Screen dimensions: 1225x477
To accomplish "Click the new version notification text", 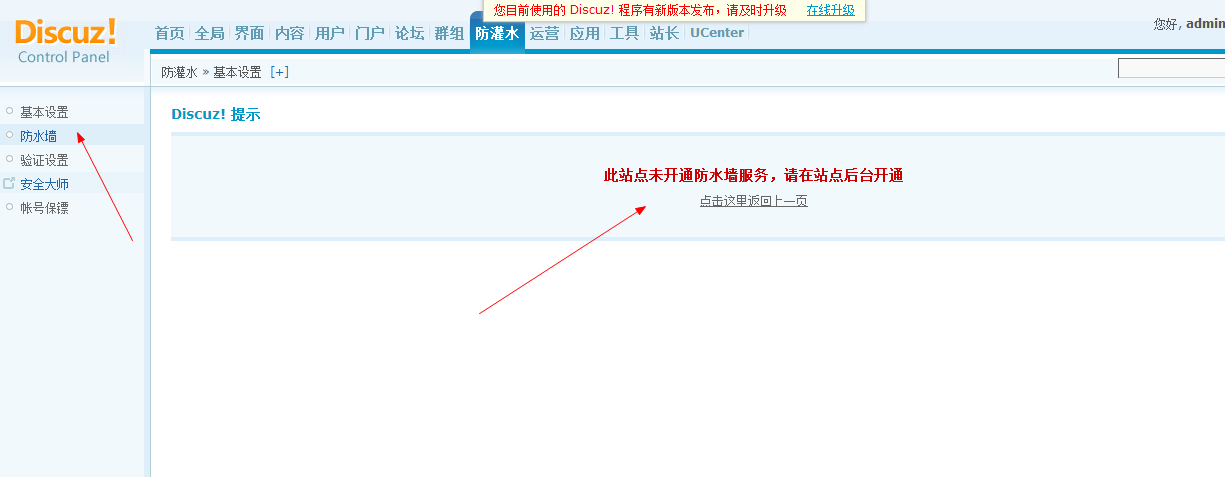I will (x=640, y=10).
